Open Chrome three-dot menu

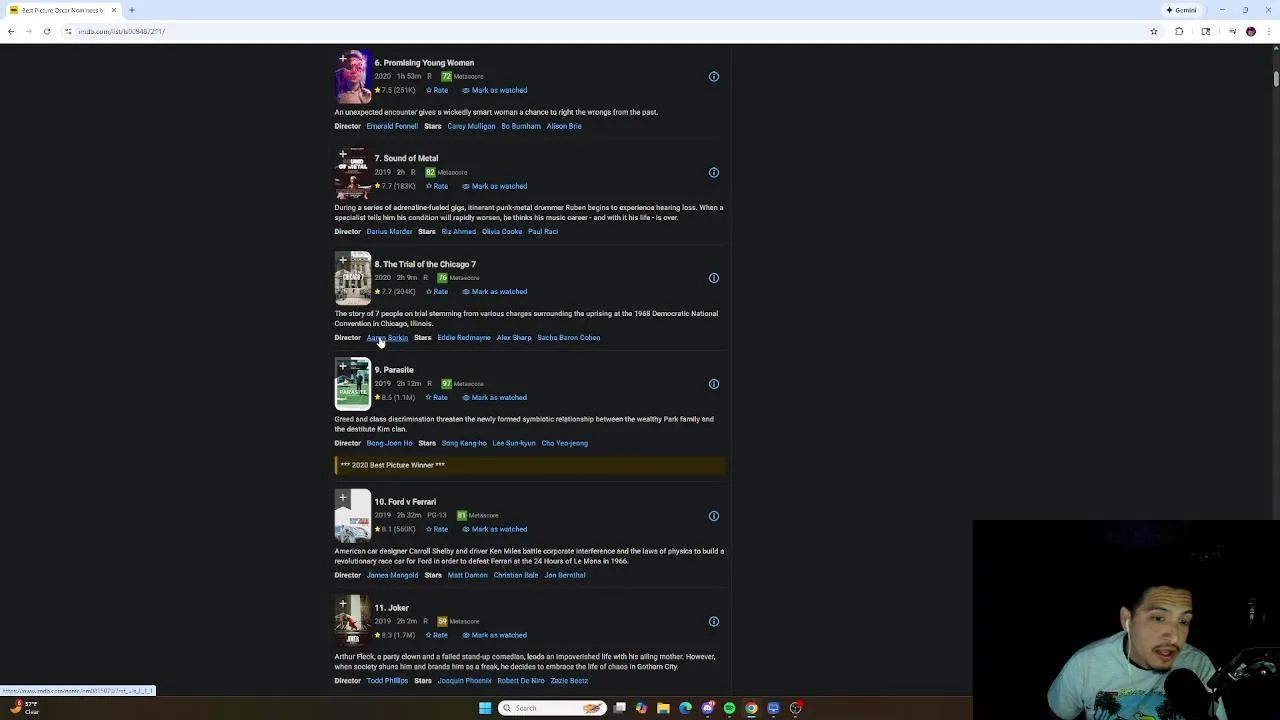pyautogui.click(x=1270, y=31)
